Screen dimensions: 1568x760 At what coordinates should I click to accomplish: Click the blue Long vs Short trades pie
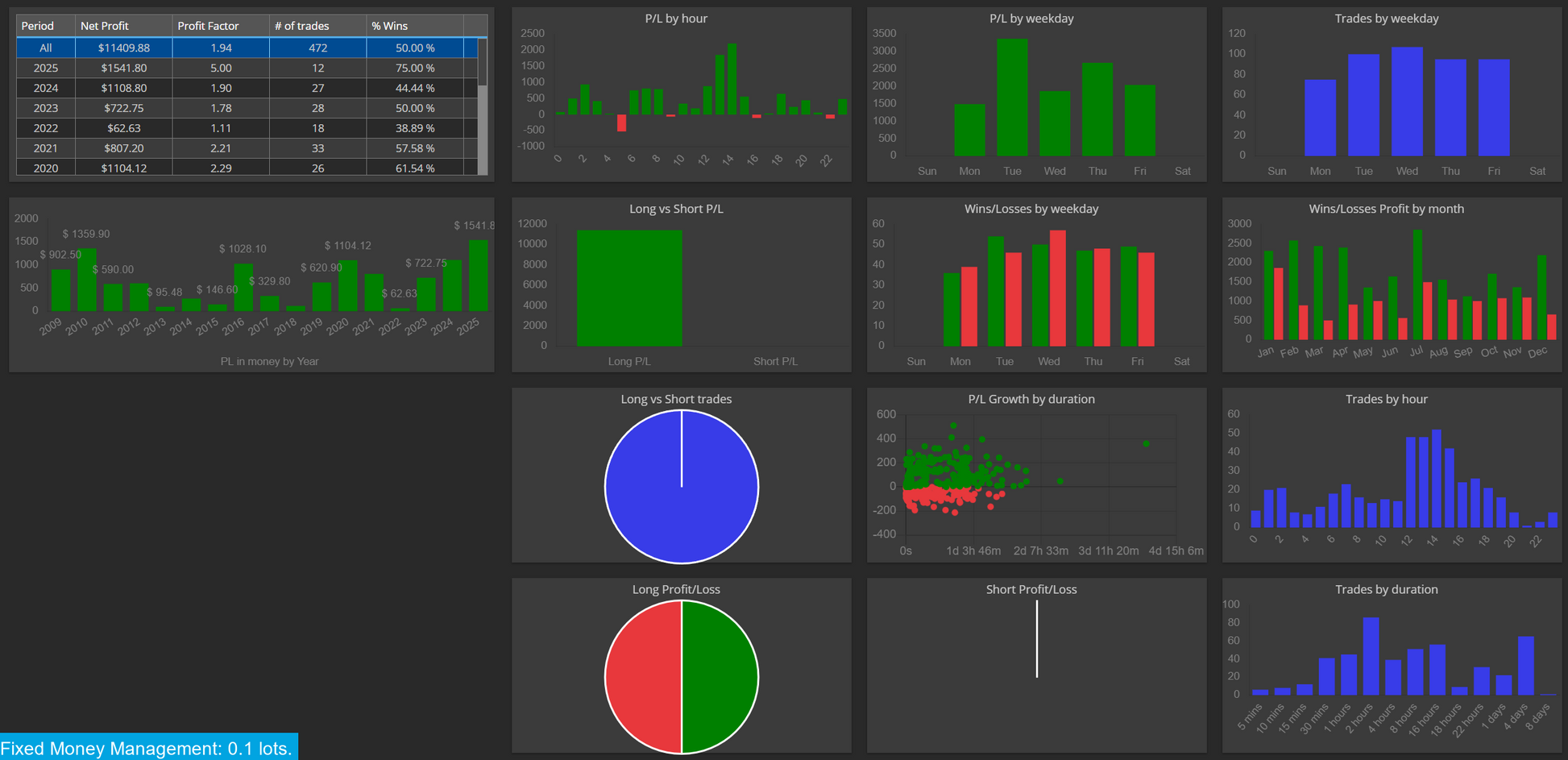coord(682,487)
